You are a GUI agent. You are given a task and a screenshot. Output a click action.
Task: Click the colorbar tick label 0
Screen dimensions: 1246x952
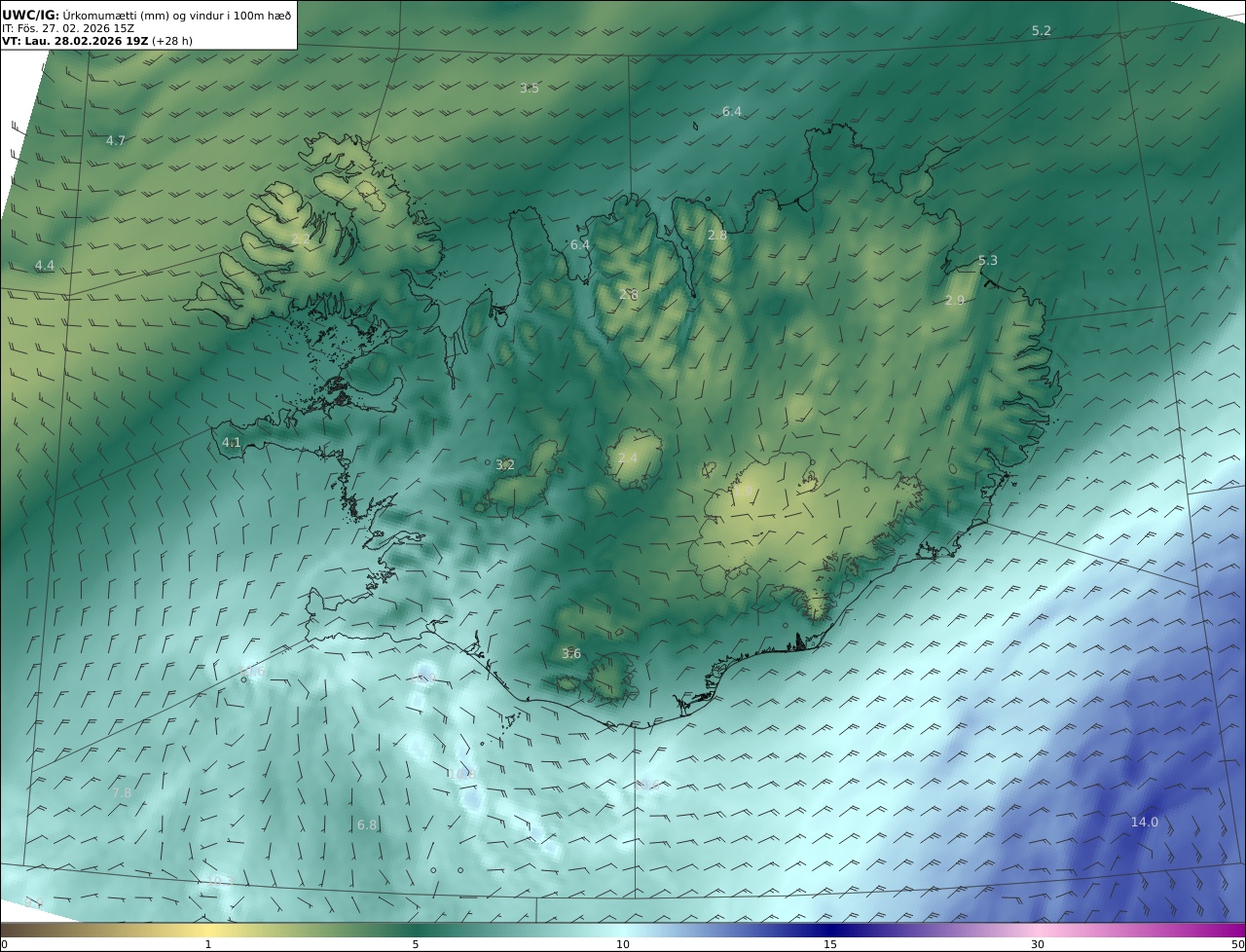pyautogui.click(x=4, y=944)
